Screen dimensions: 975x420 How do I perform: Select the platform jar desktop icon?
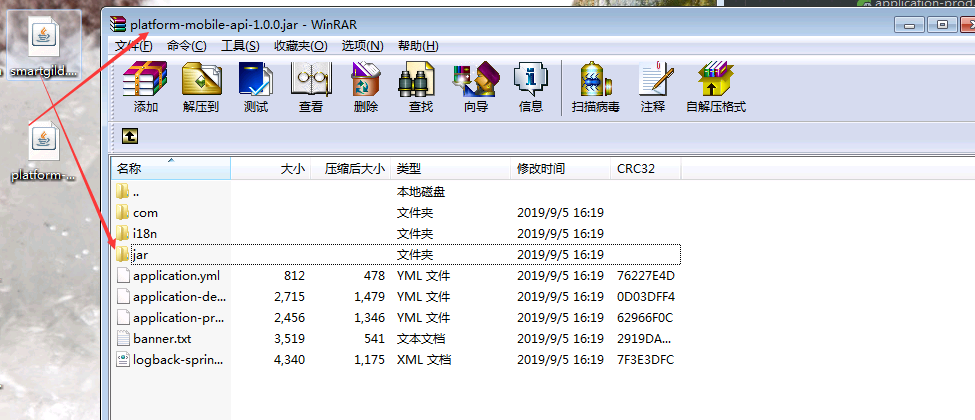[x=44, y=152]
